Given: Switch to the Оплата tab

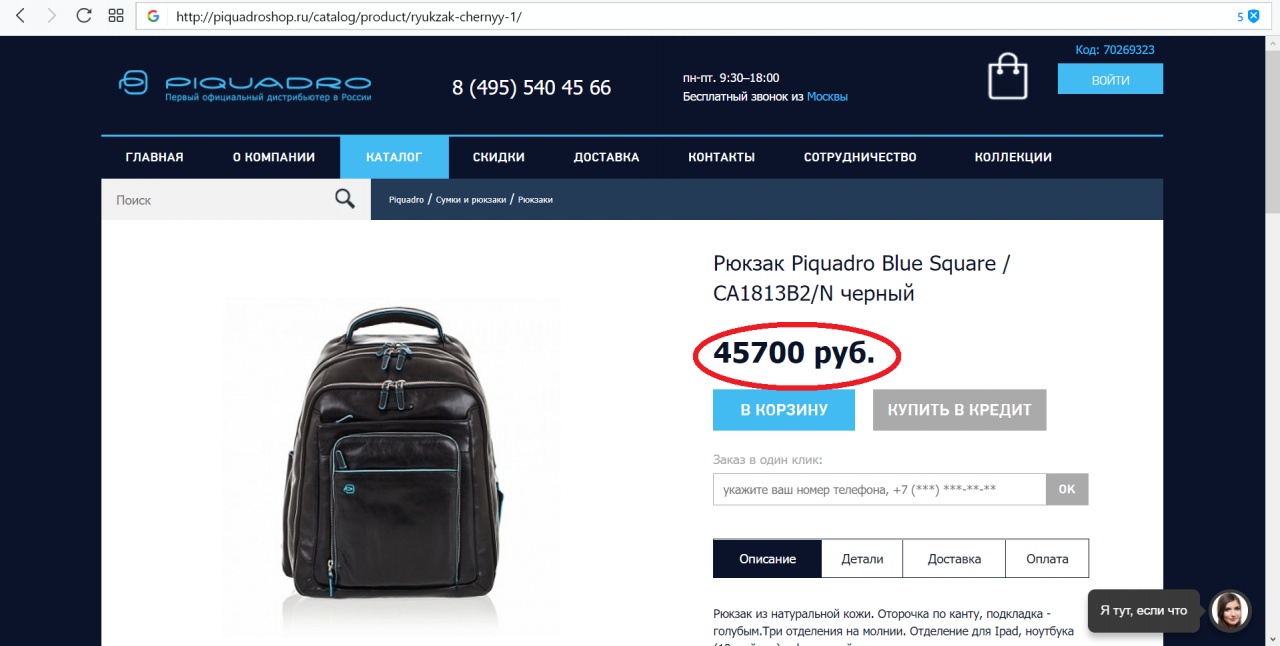Looking at the screenshot, I should point(1047,559).
